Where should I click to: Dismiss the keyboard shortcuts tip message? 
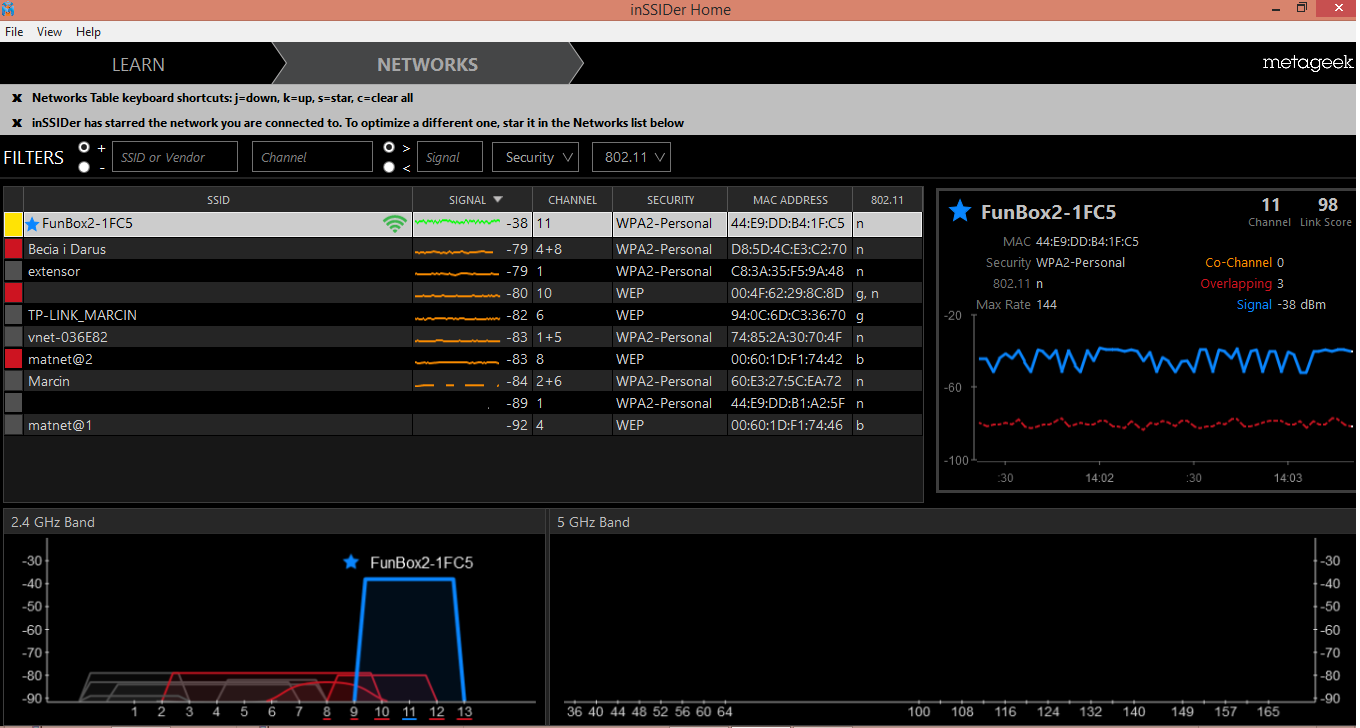pyautogui.click(x=16, y=98)
